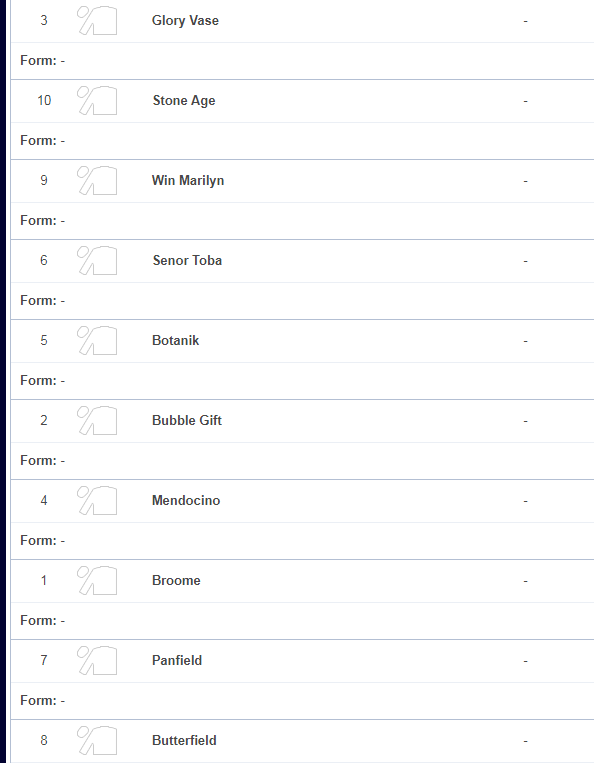Click the jockey silks icon for Senor Toba
The width and height of the screenshot is (594, 763).
coord(97,260)
